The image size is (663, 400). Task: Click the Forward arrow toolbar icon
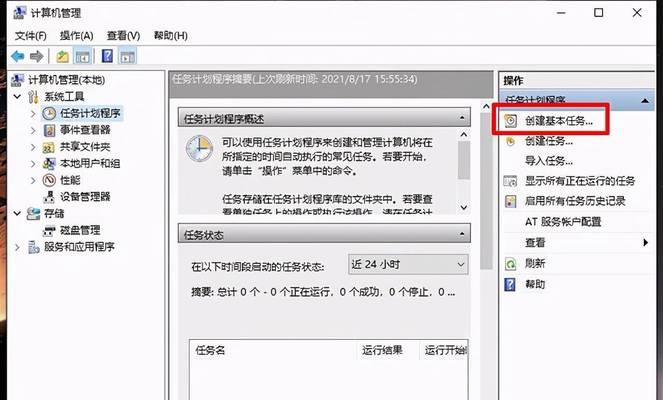pos(37,56)
